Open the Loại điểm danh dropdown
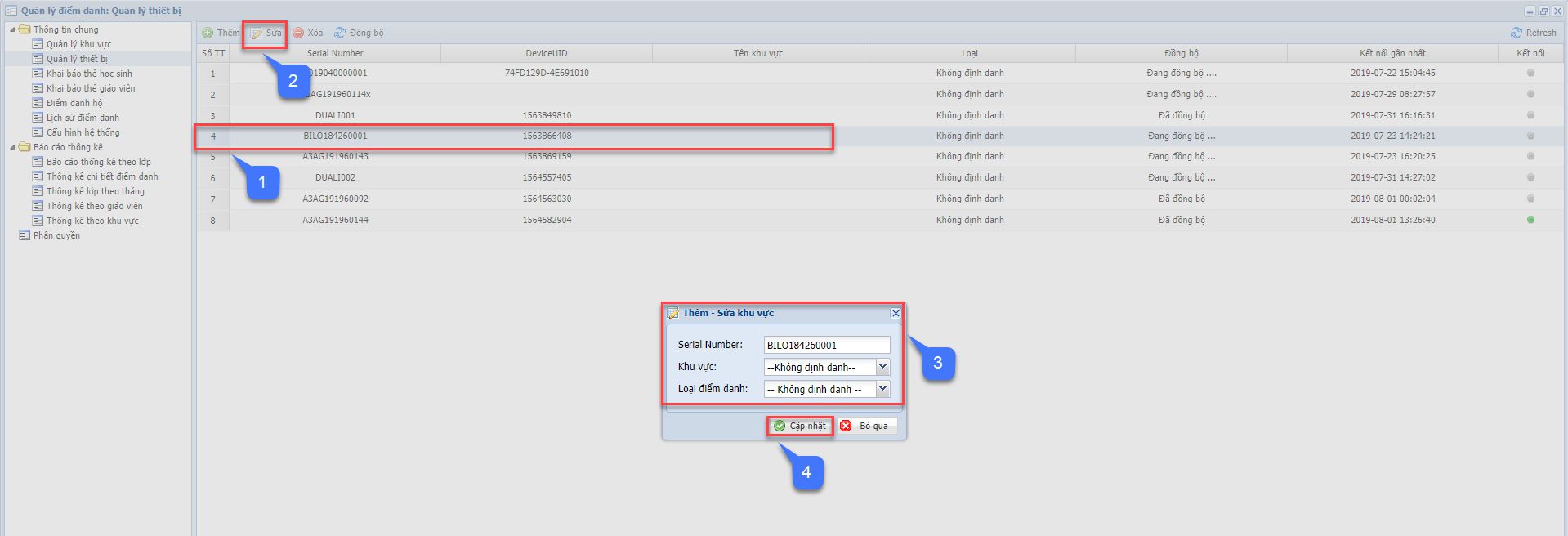 click(x=882, y=389)
